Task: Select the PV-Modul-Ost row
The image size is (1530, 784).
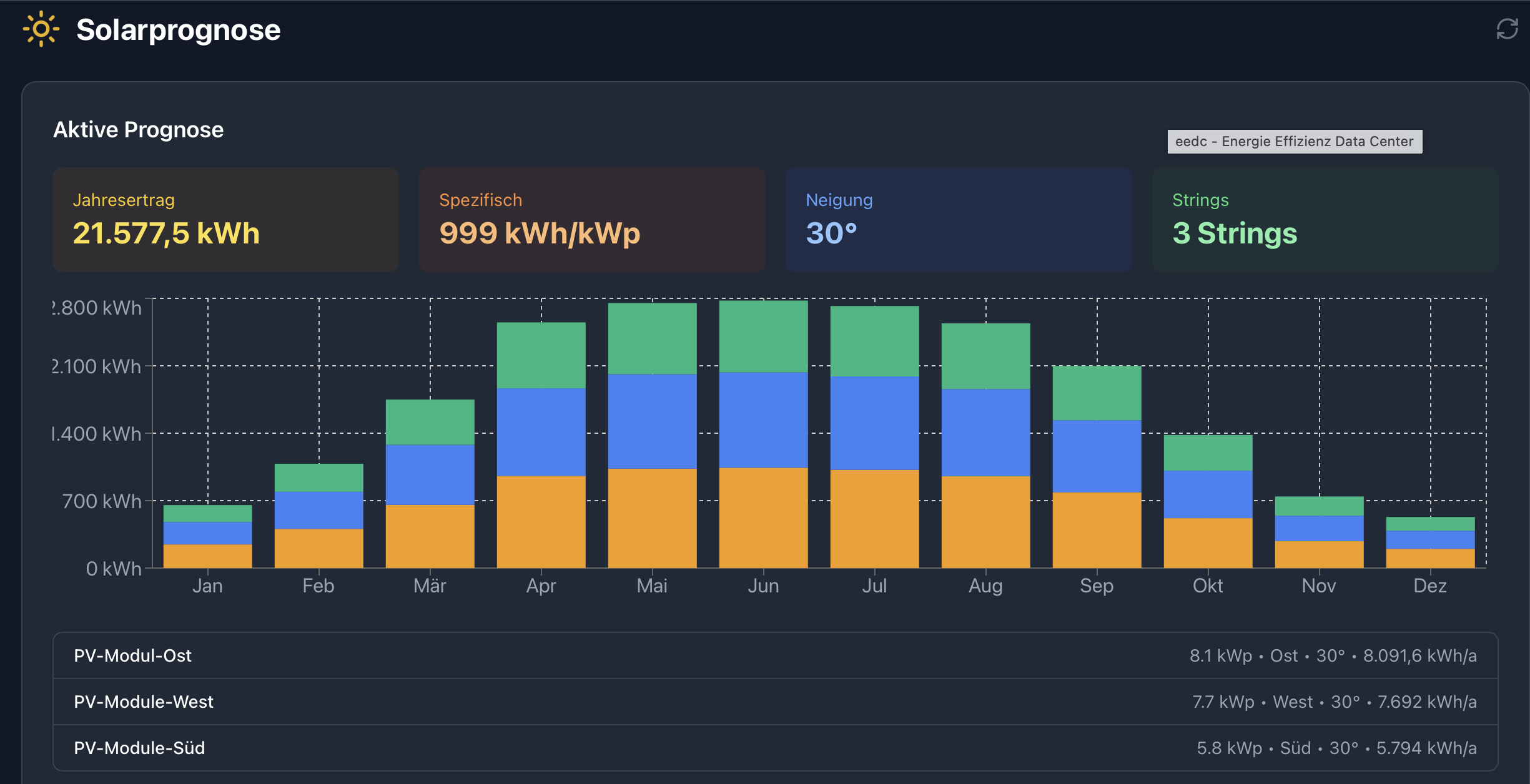Action: click(x=775, y=655)
